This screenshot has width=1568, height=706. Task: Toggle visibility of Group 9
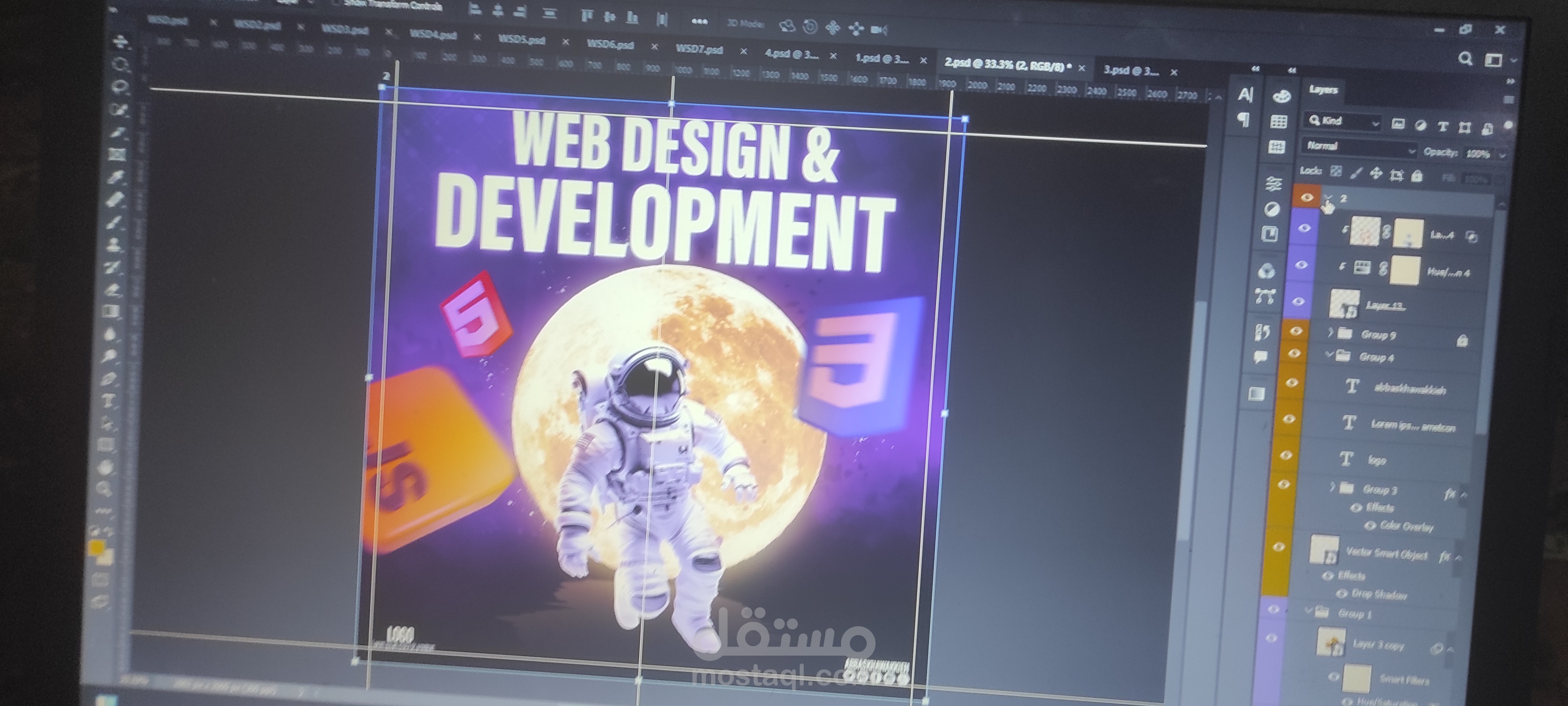[x=1296, y=331]
